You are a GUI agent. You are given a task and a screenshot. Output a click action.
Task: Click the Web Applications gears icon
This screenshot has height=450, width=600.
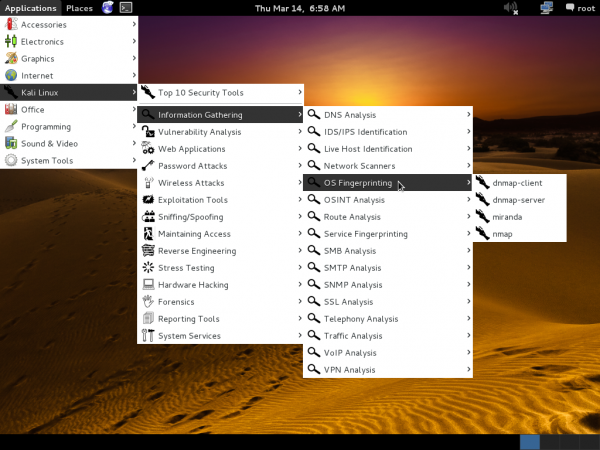148,148
